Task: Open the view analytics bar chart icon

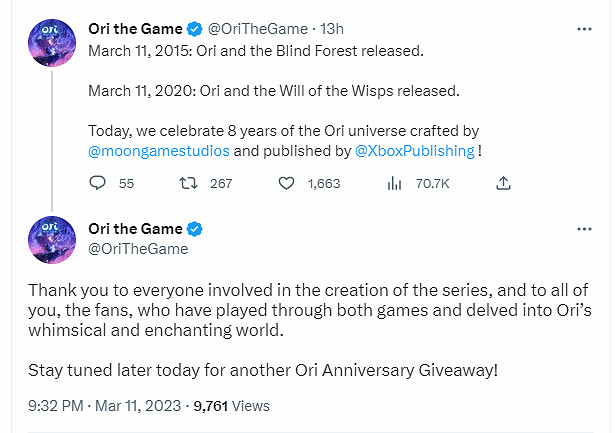Action: coord(394,183)
